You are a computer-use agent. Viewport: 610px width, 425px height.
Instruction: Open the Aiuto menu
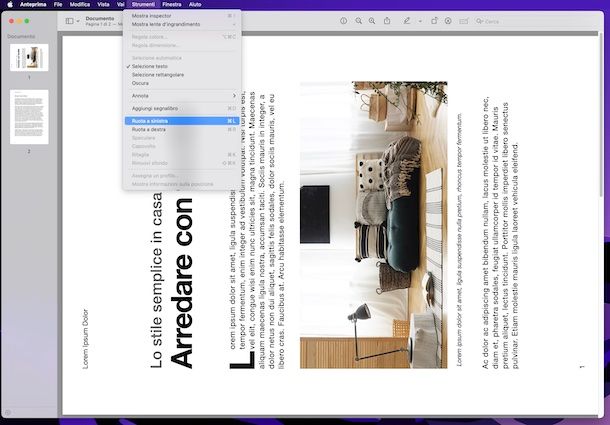pyautogui.click(x=195, y=5)
